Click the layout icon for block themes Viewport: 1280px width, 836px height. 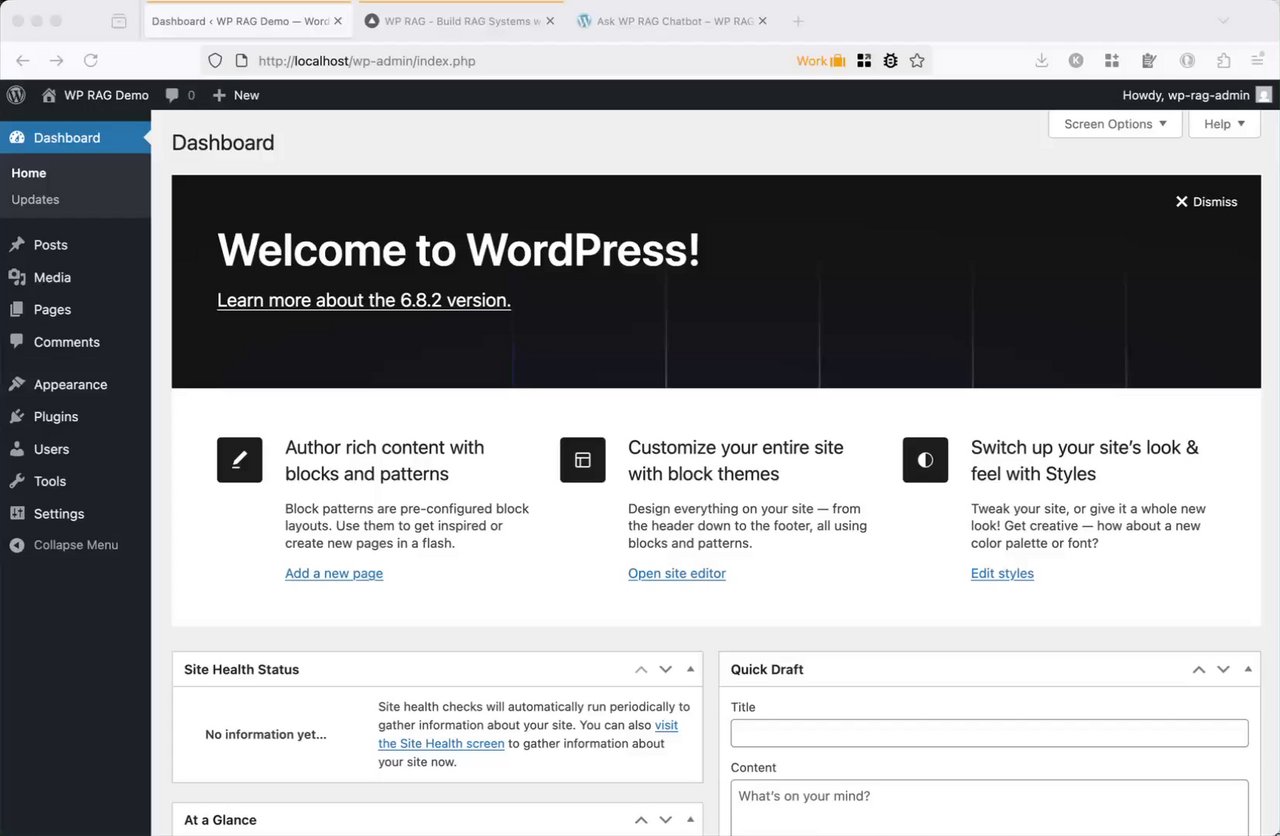[x=582, y=460]
